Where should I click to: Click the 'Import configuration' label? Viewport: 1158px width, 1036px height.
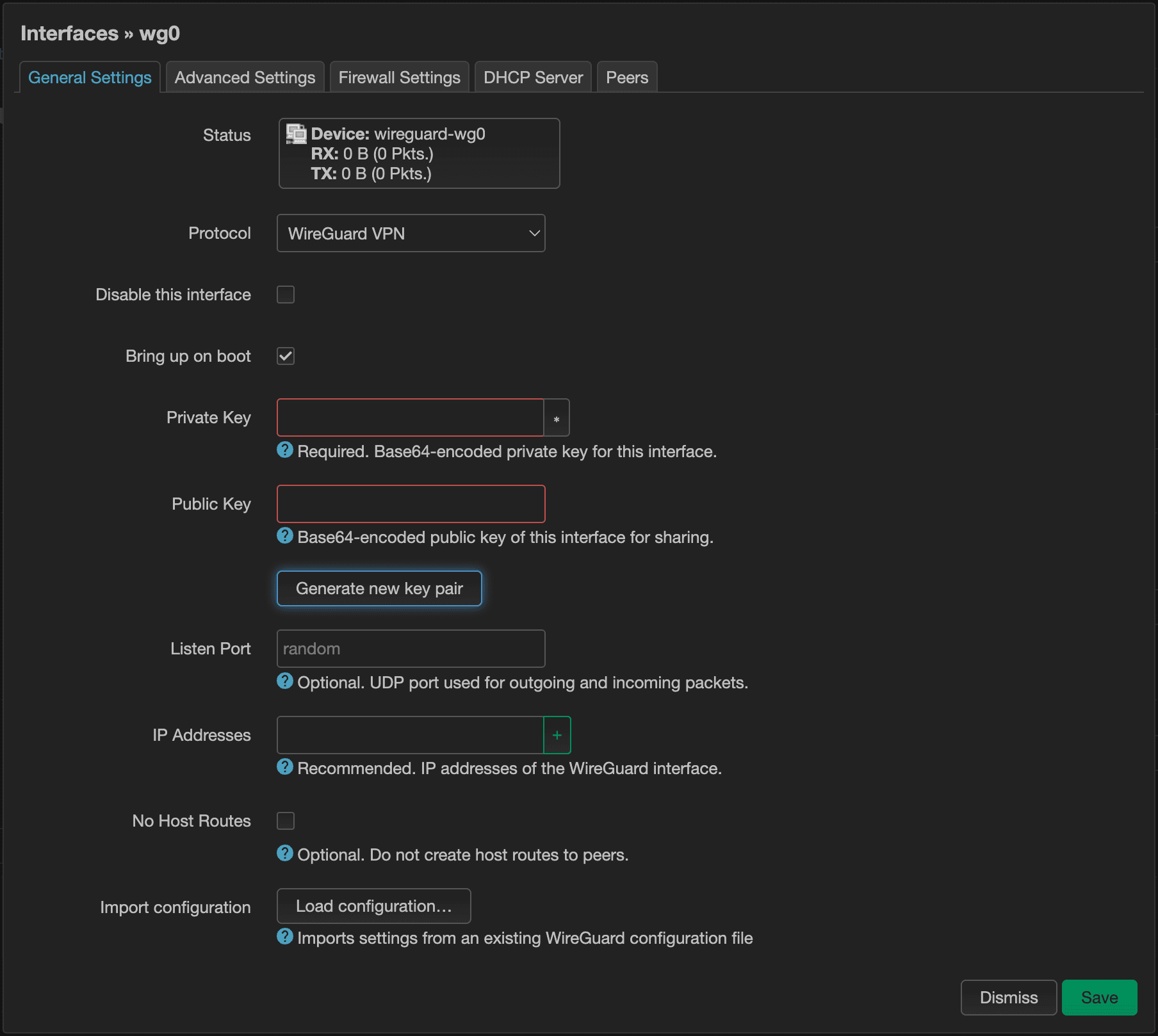[x=175, y=907]
